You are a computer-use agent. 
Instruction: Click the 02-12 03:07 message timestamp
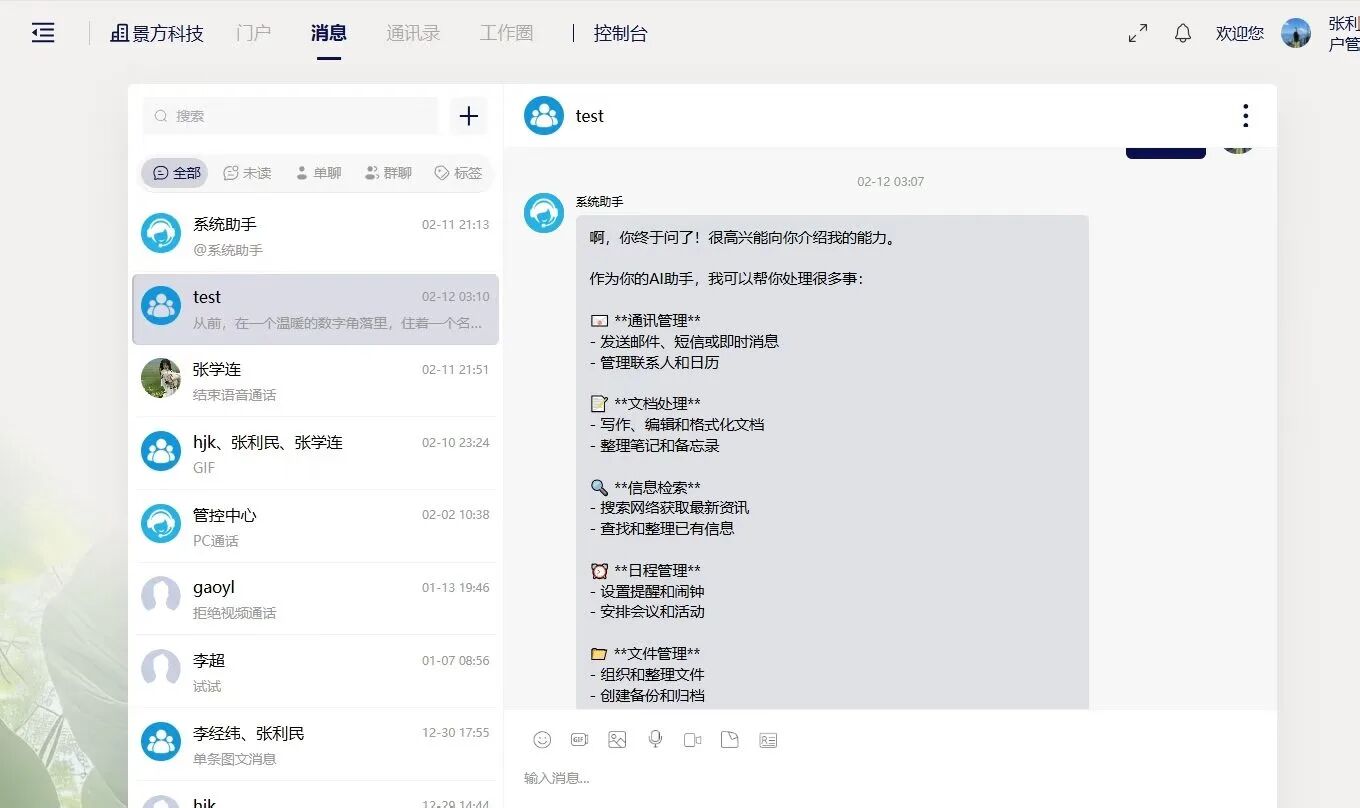click(890, 182)
